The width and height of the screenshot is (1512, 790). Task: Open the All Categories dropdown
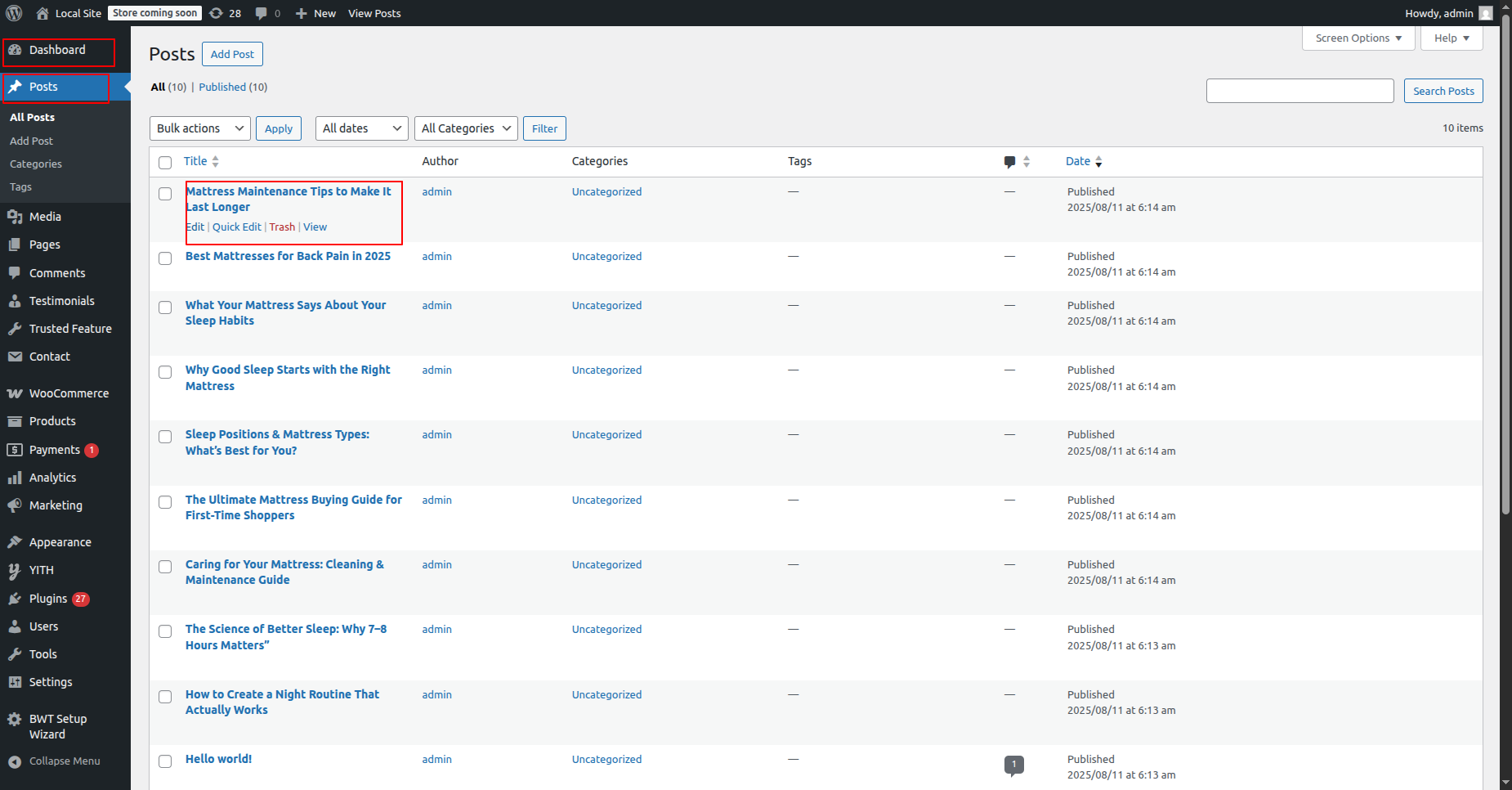pyautogui.click(x=465, y=128)
